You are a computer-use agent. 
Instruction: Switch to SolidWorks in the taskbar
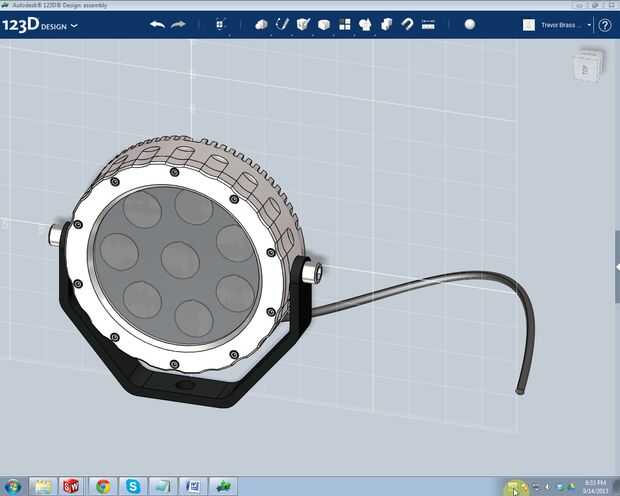point(71,487)
